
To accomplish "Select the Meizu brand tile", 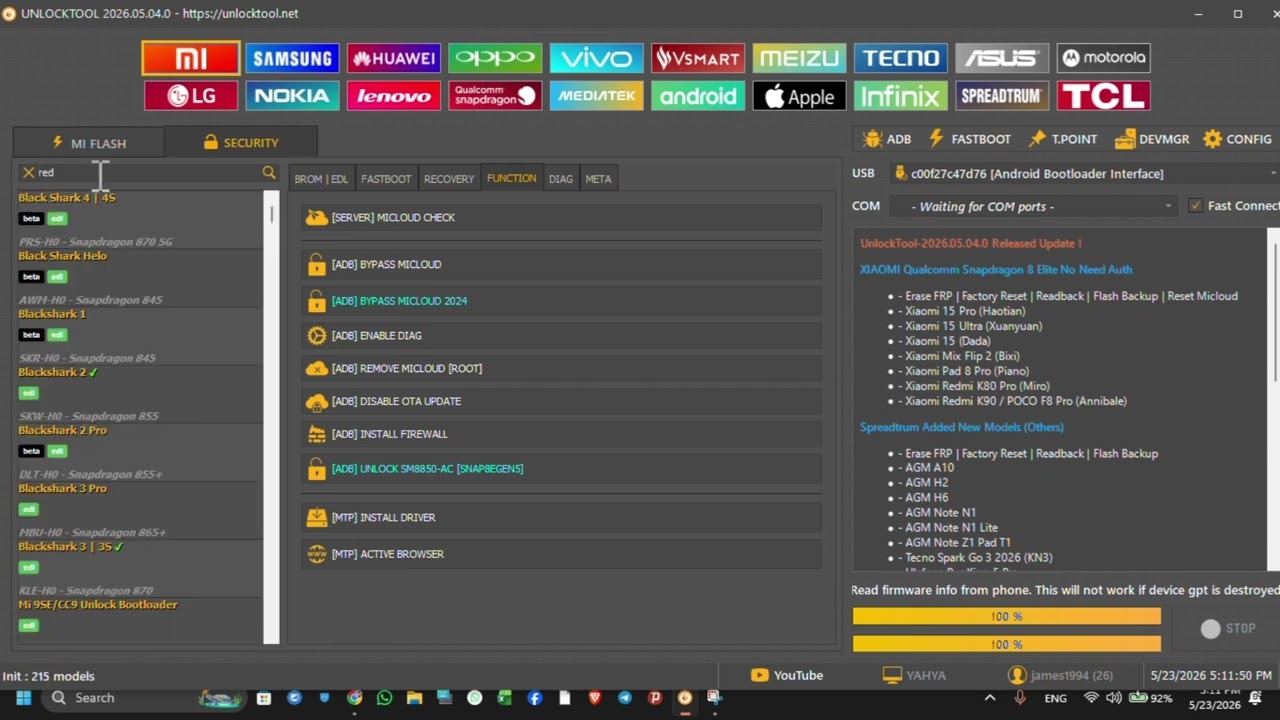I will pyautogui.click(x=799, y=58).
